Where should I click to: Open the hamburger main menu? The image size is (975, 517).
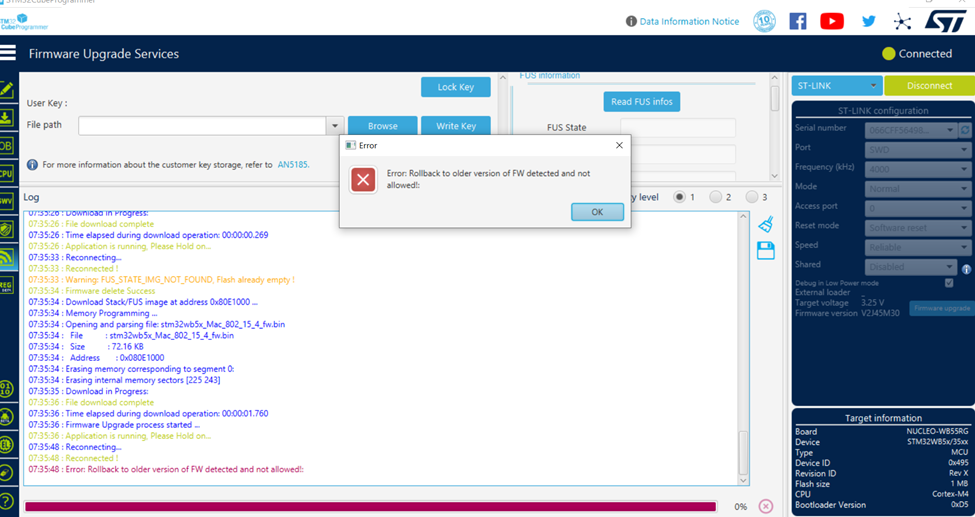pyautogui.click(x=7, y=53)
